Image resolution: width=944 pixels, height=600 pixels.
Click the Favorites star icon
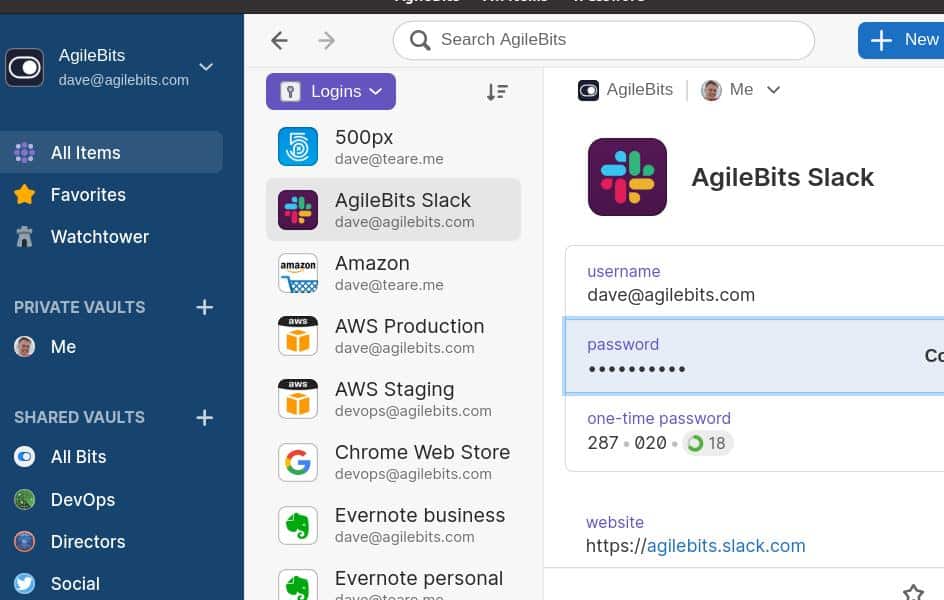point(25,194)
